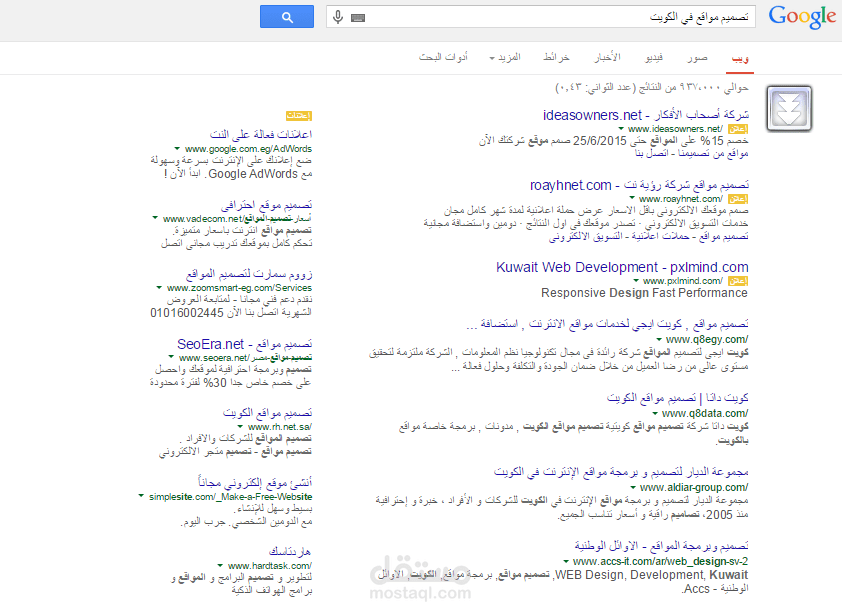842x614 pixels.
Task: Click the www.q8data.com green URL
Action: [x=705, y=414]
